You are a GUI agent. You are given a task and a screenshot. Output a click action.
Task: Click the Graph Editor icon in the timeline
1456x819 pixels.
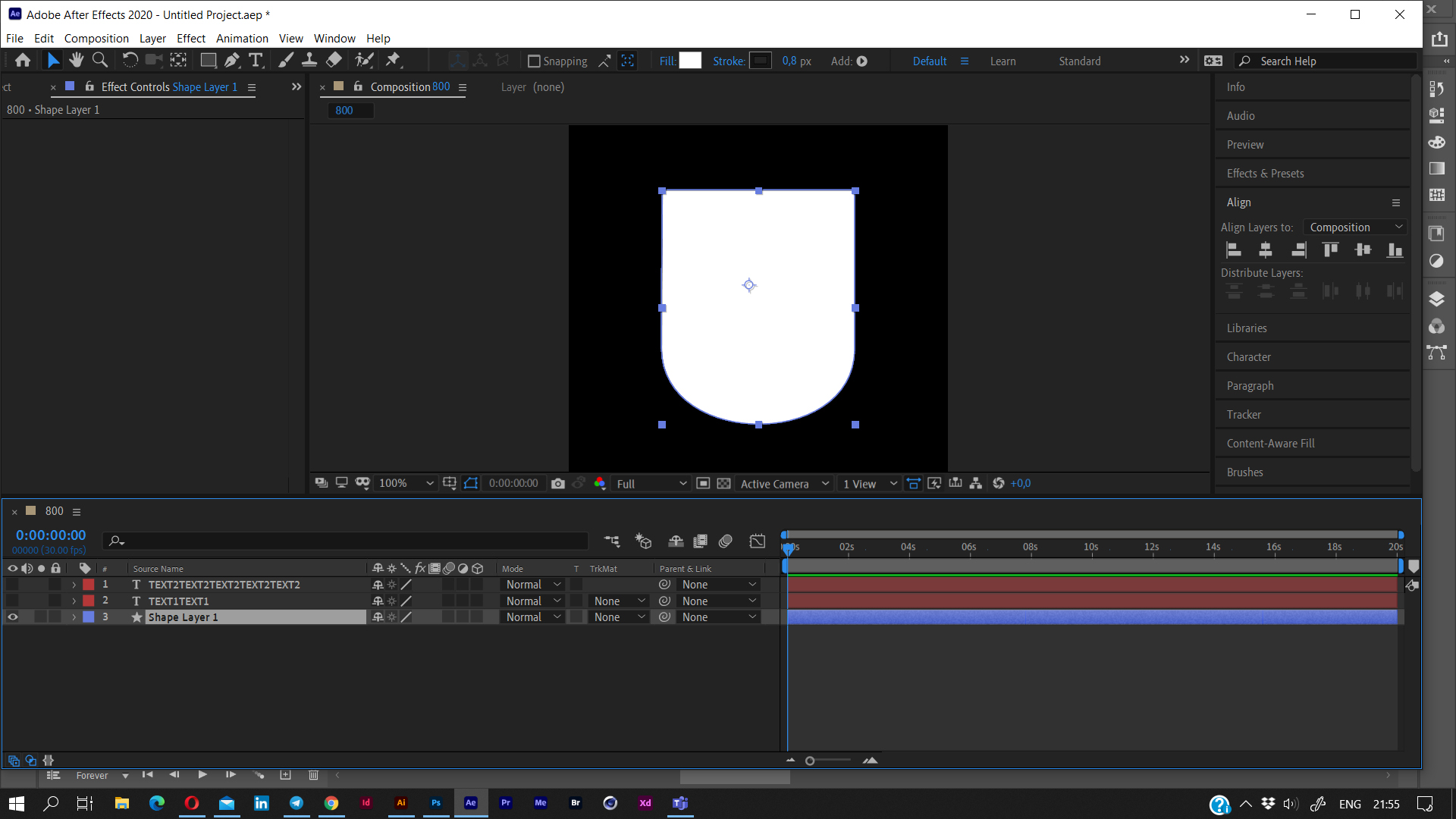(758, 541)
